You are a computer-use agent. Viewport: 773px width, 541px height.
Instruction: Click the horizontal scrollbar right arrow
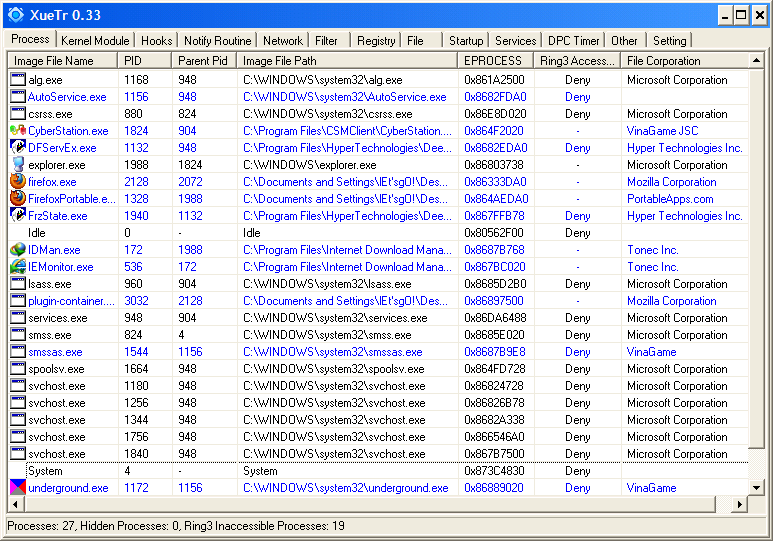(x=741, y=505)
